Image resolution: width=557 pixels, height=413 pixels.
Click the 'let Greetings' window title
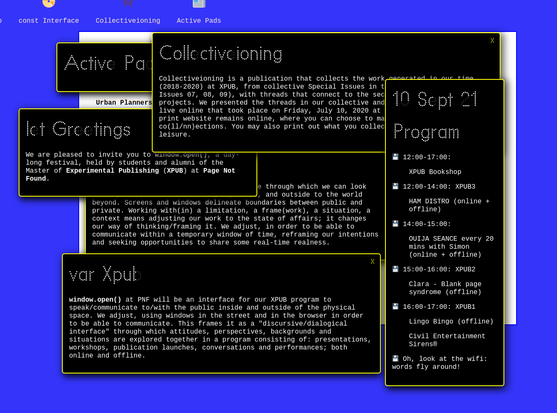tap(78, 129)
